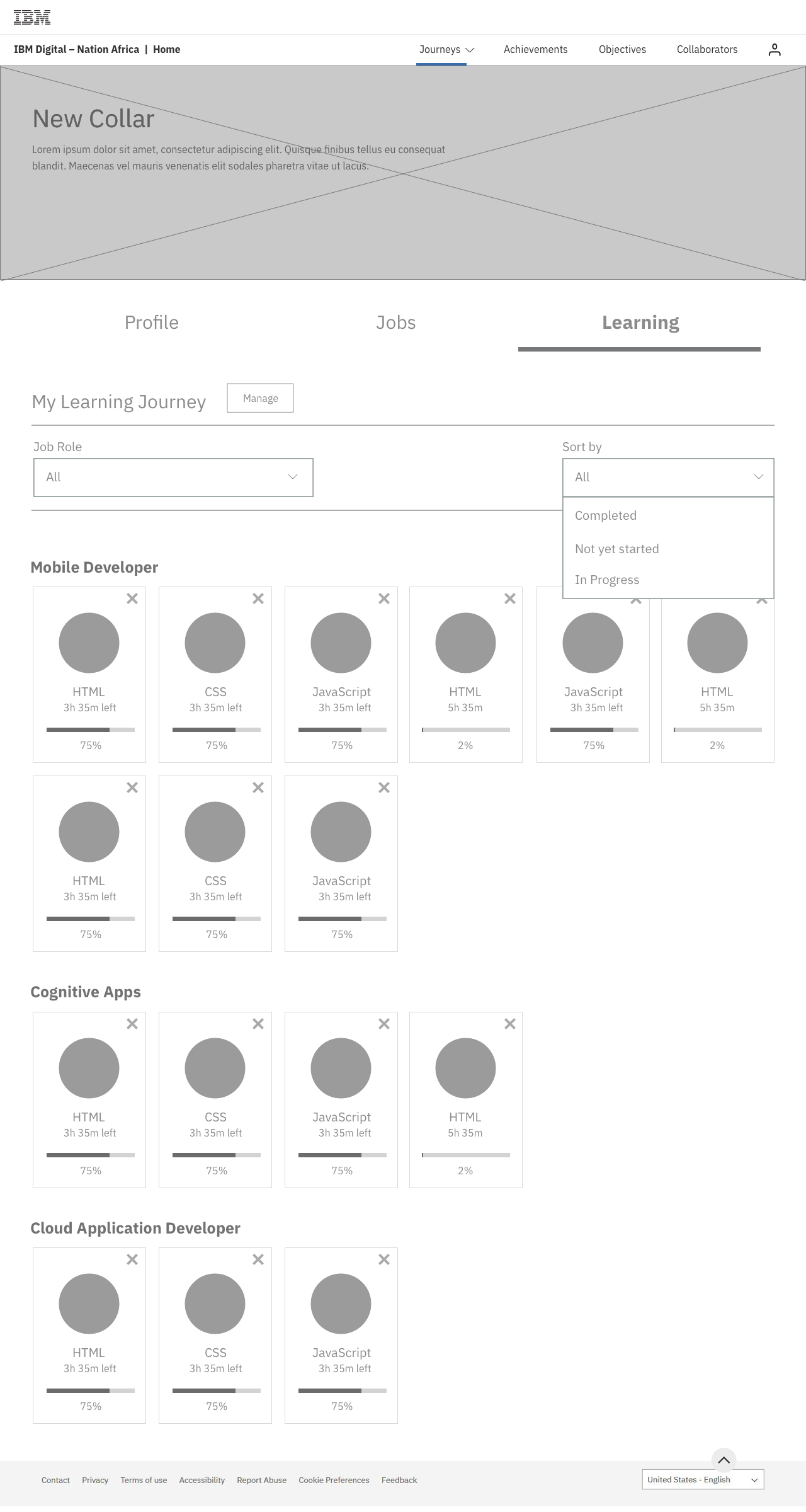Go to Collaborators in the top navigation

point(707,50)
